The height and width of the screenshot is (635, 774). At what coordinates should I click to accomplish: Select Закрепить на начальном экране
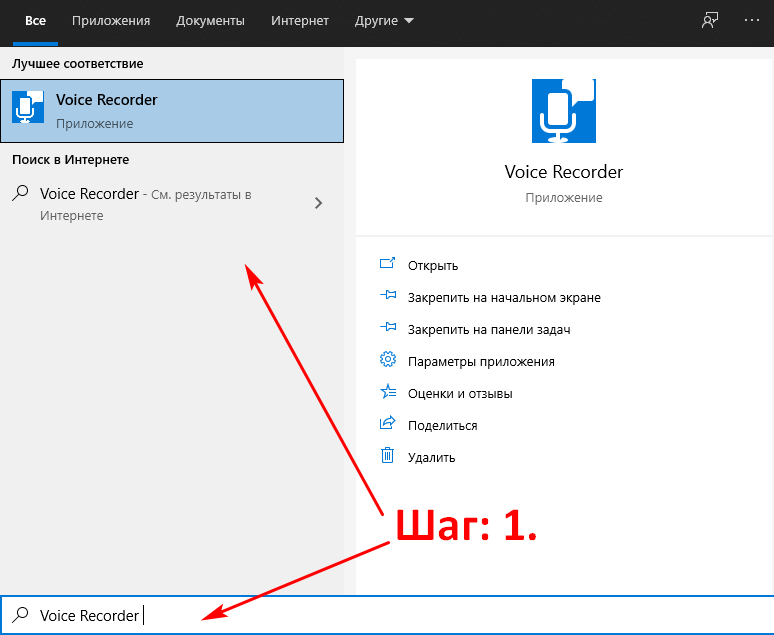(504, 297)
